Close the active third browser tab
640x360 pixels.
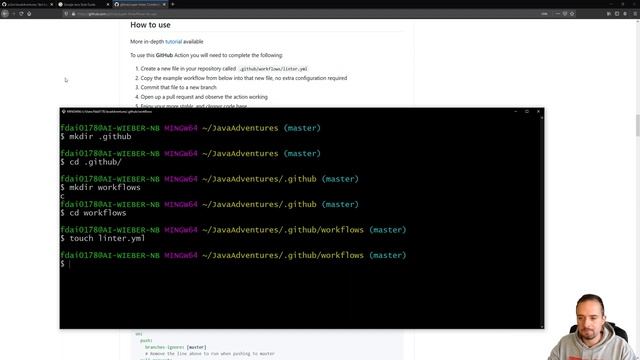coord(164,4)
